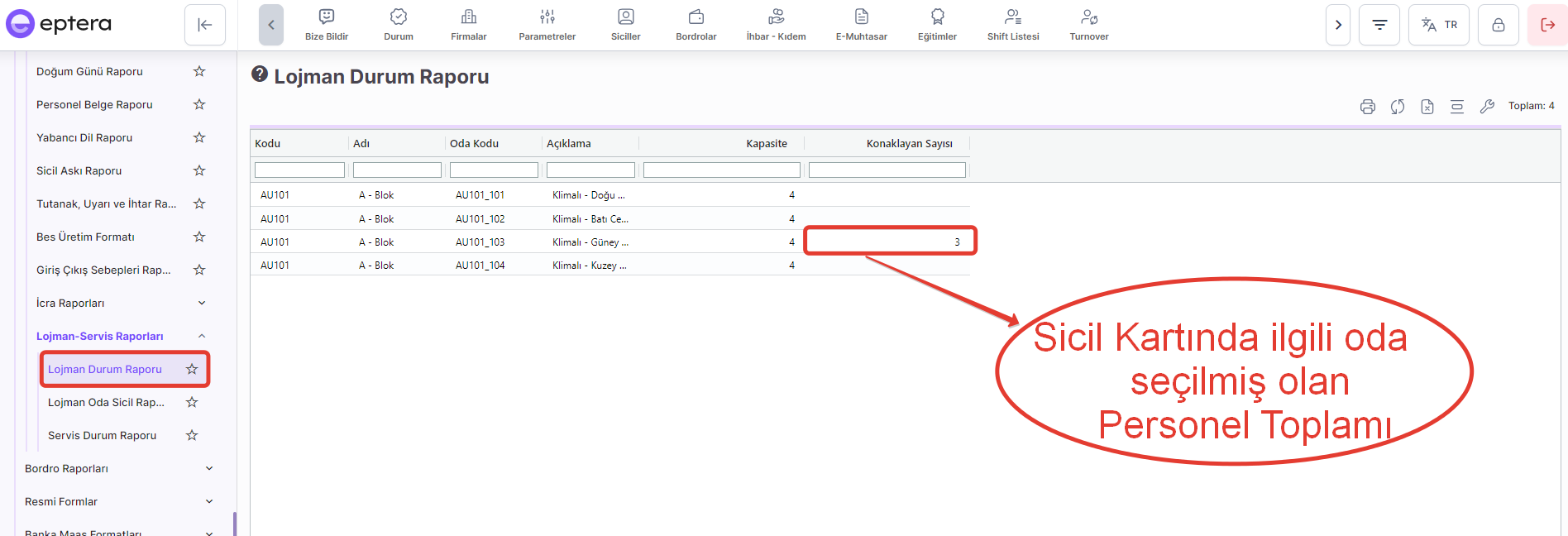Image resolution: width=1568 pixels, height=536 pixels.
Task: Open the filter icon in the top bar
Action: (1379, 25)
